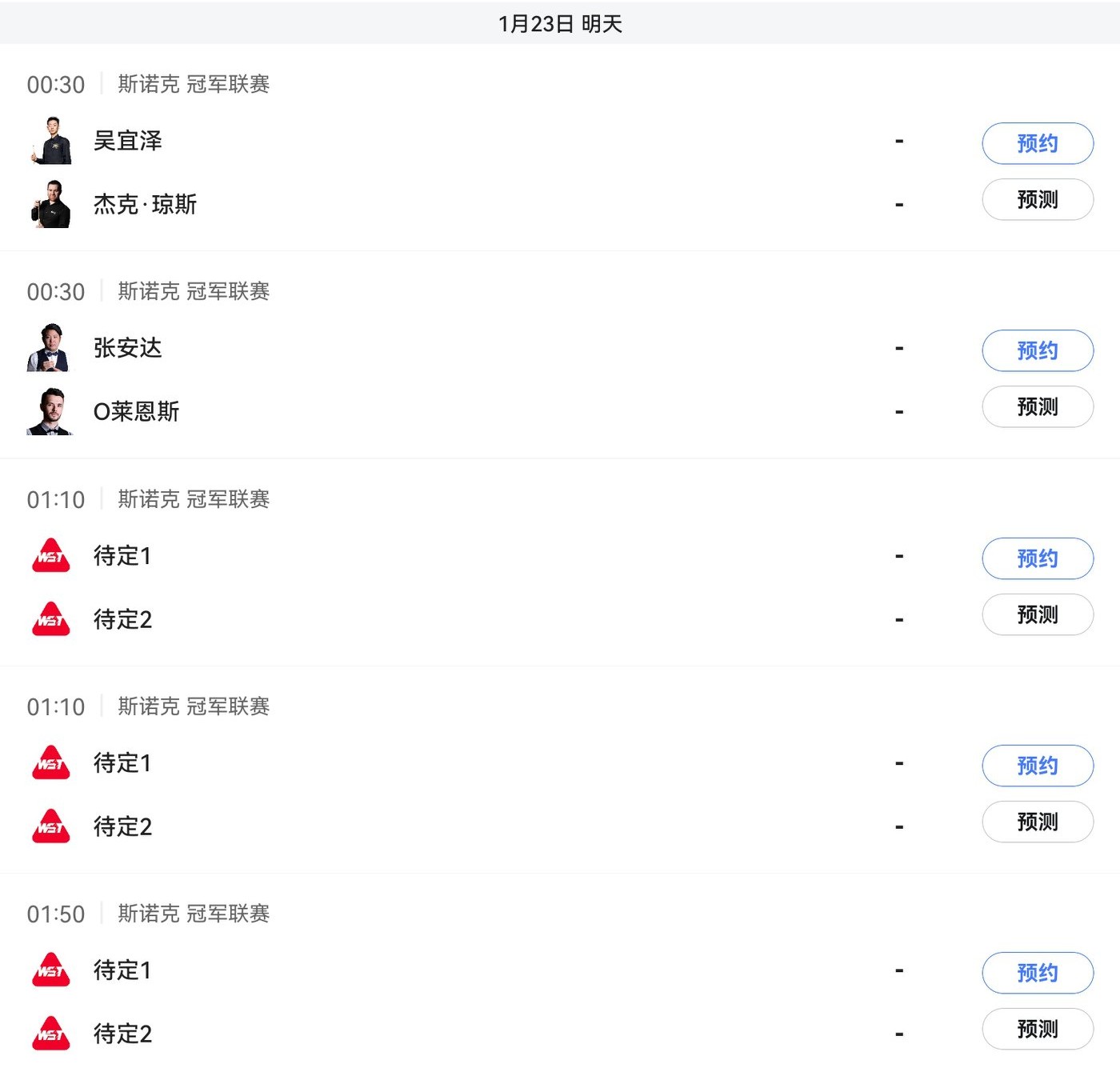Click Wu Yize's player avatar

tap(51, 141)
